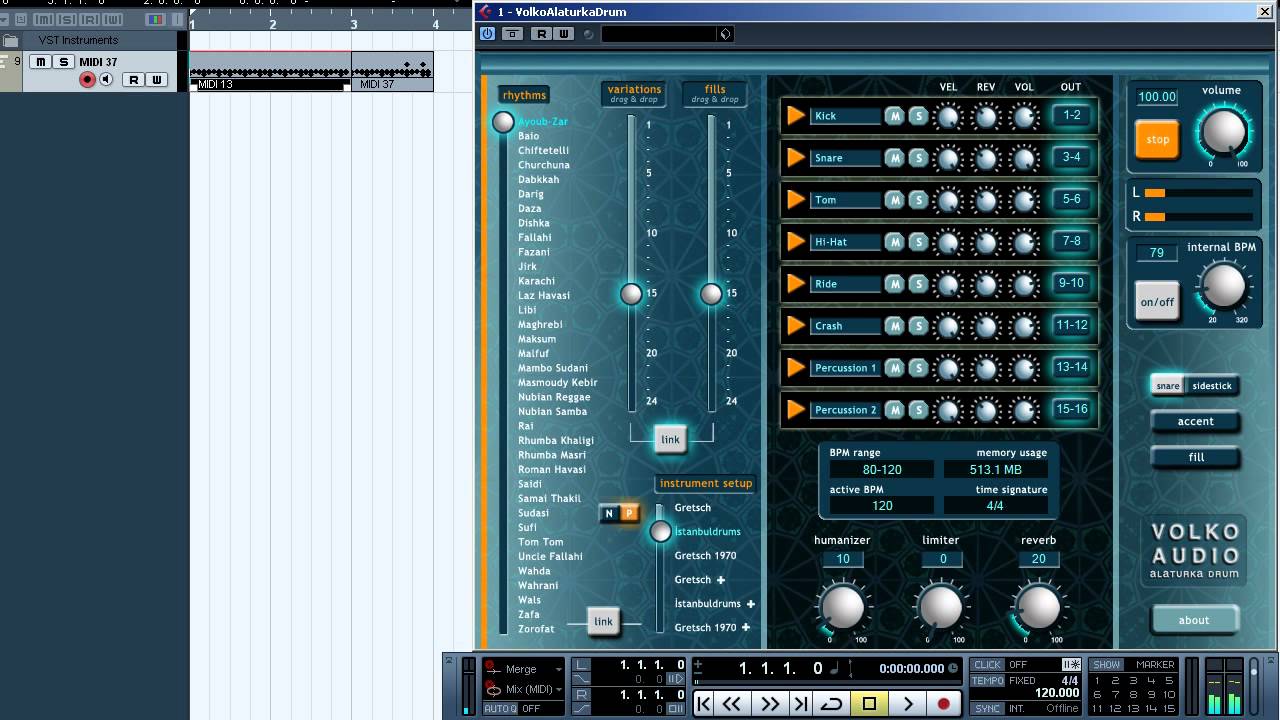This screenshot has height=720, width=1280.
Task: Toggle the transport cycle loop button
Action: tap(831, 704)
